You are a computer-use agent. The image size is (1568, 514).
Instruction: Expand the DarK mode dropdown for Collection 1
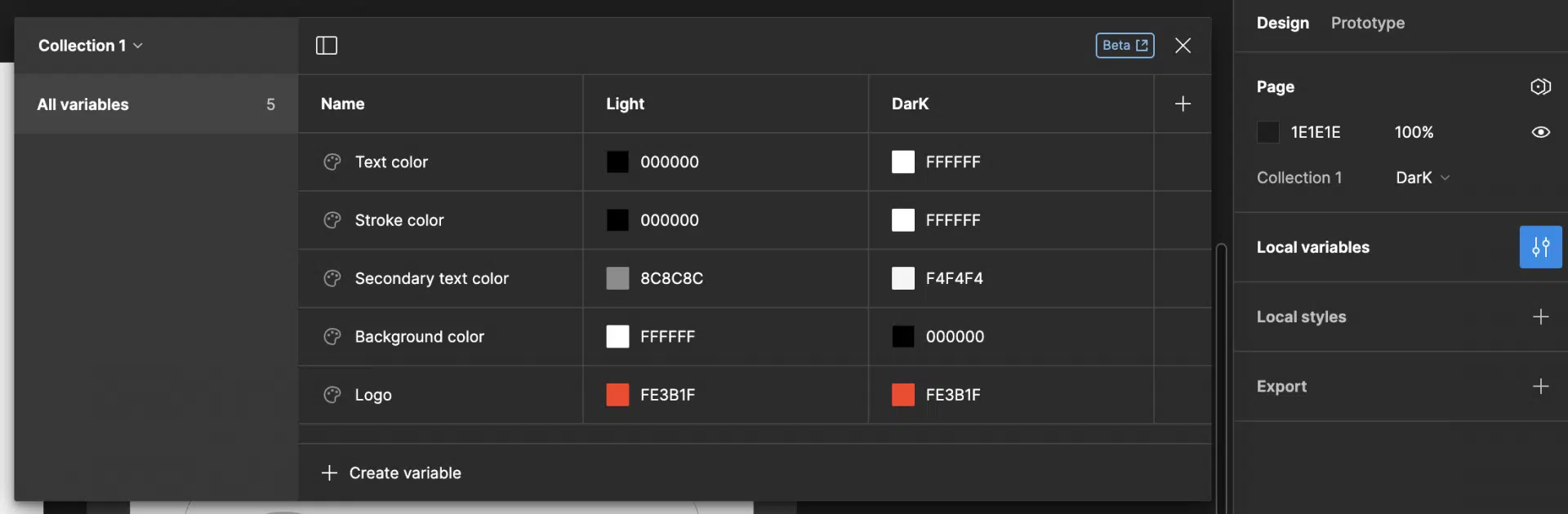click(x=1423, y=178)
